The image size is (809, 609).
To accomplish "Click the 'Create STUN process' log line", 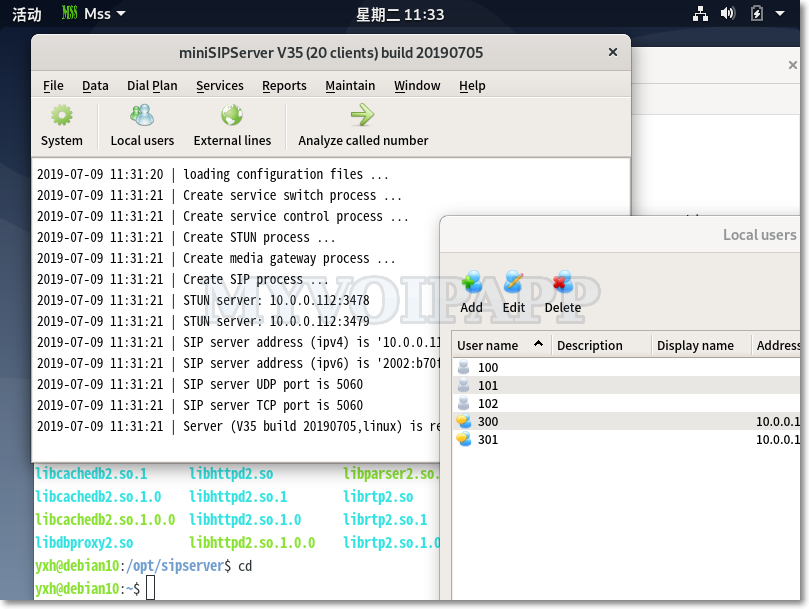I will pyautogui.click(x=186, y=237).
